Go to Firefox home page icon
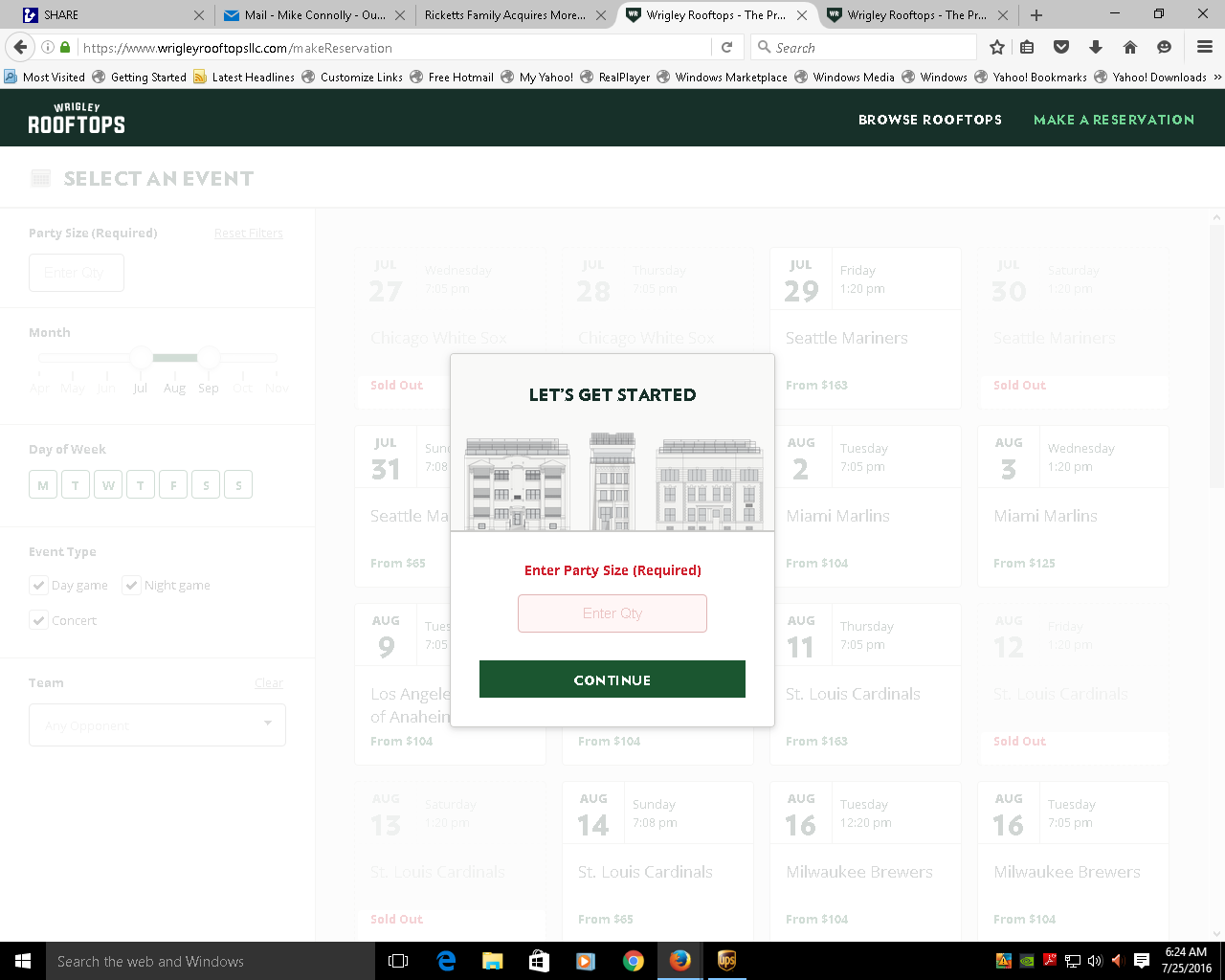1225x980 pixels. click(x=1130, y=47)
